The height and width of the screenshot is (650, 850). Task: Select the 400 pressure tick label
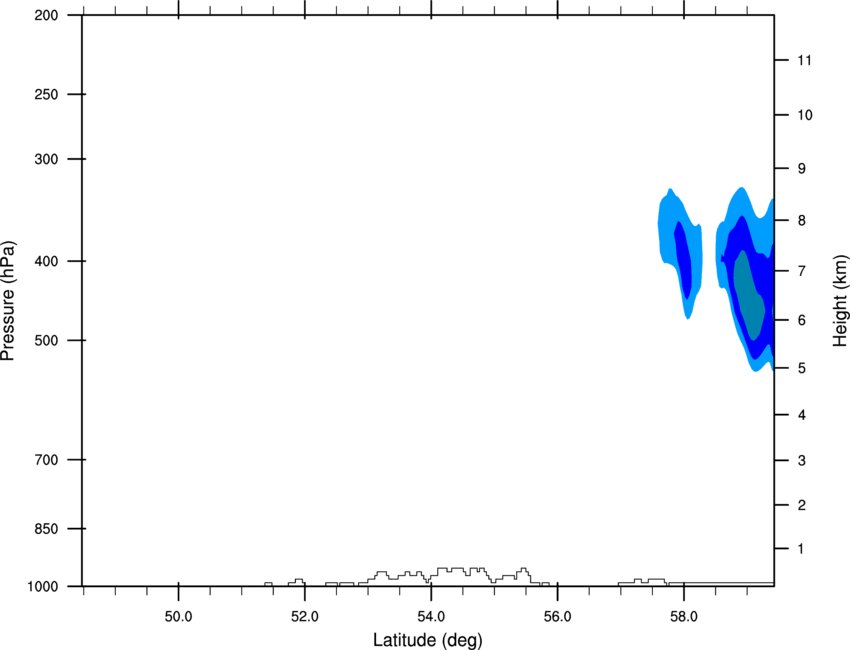46,261
